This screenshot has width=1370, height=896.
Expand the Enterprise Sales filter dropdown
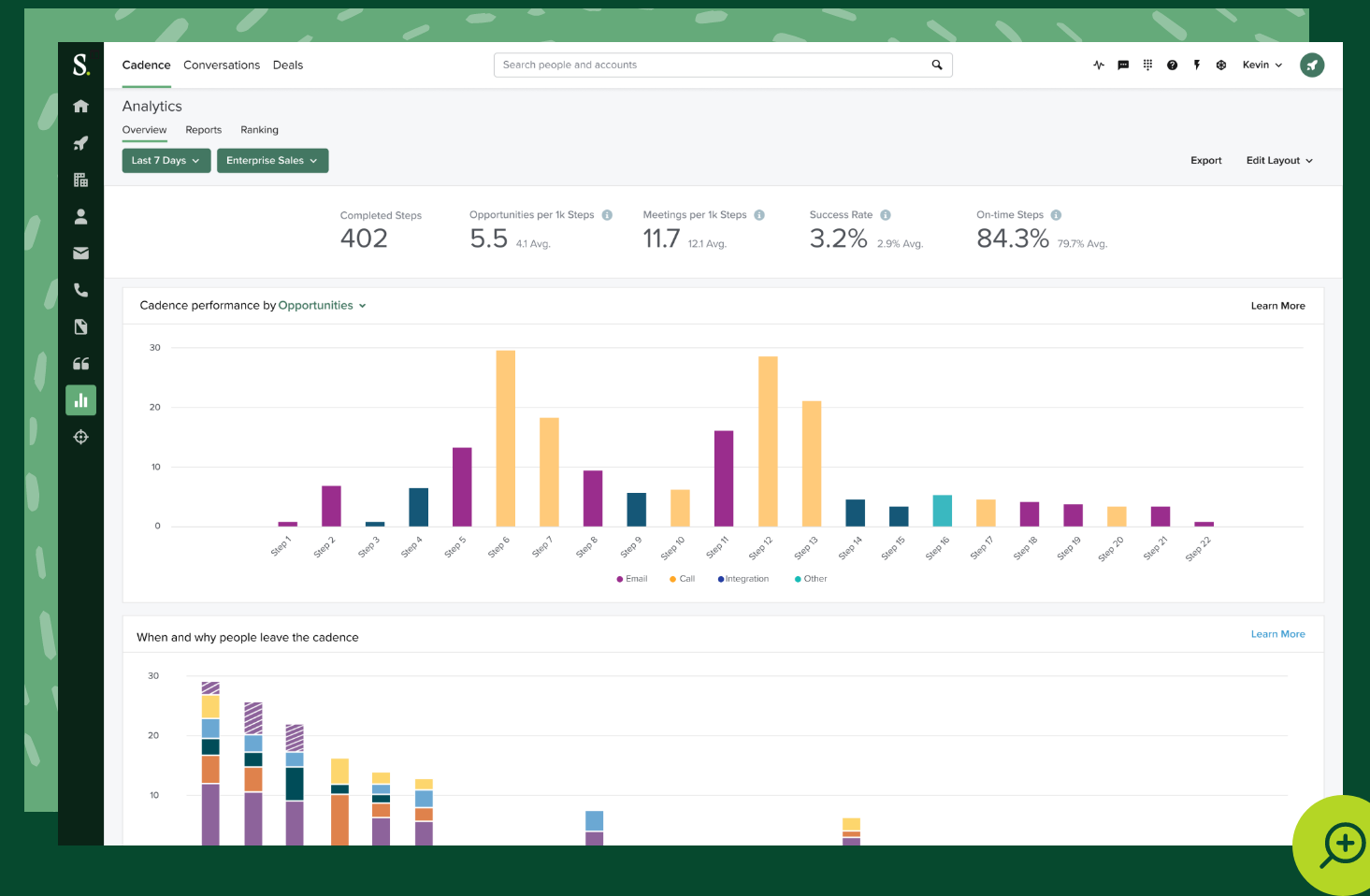tap(272, 161)
